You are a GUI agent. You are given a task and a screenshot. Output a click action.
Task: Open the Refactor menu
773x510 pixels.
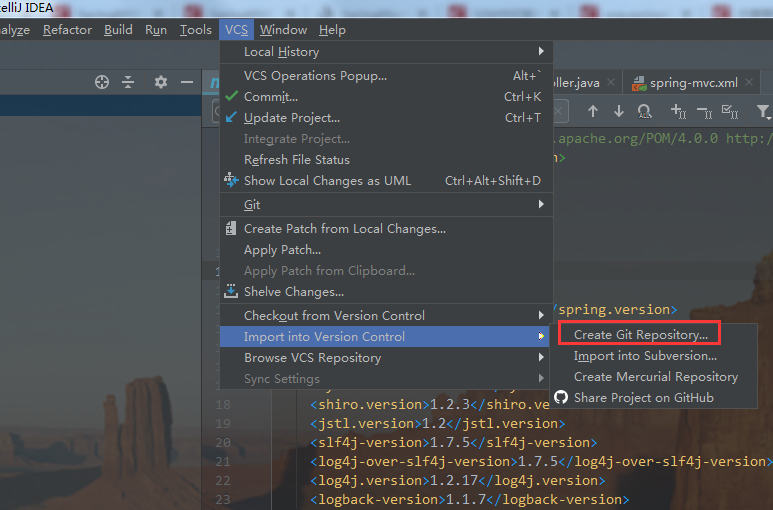pos(68,30)
